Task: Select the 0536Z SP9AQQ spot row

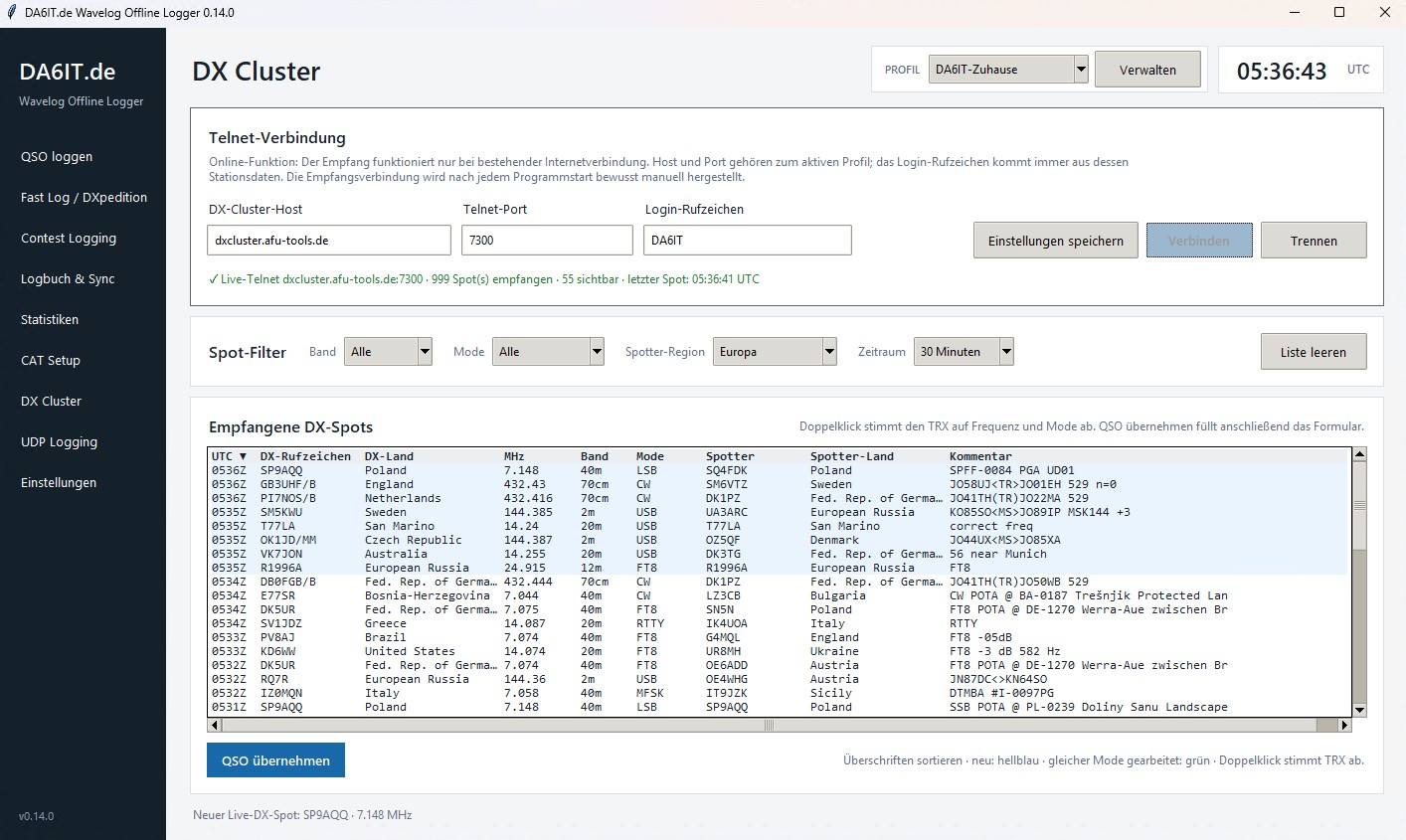Action: pos(779,470)
